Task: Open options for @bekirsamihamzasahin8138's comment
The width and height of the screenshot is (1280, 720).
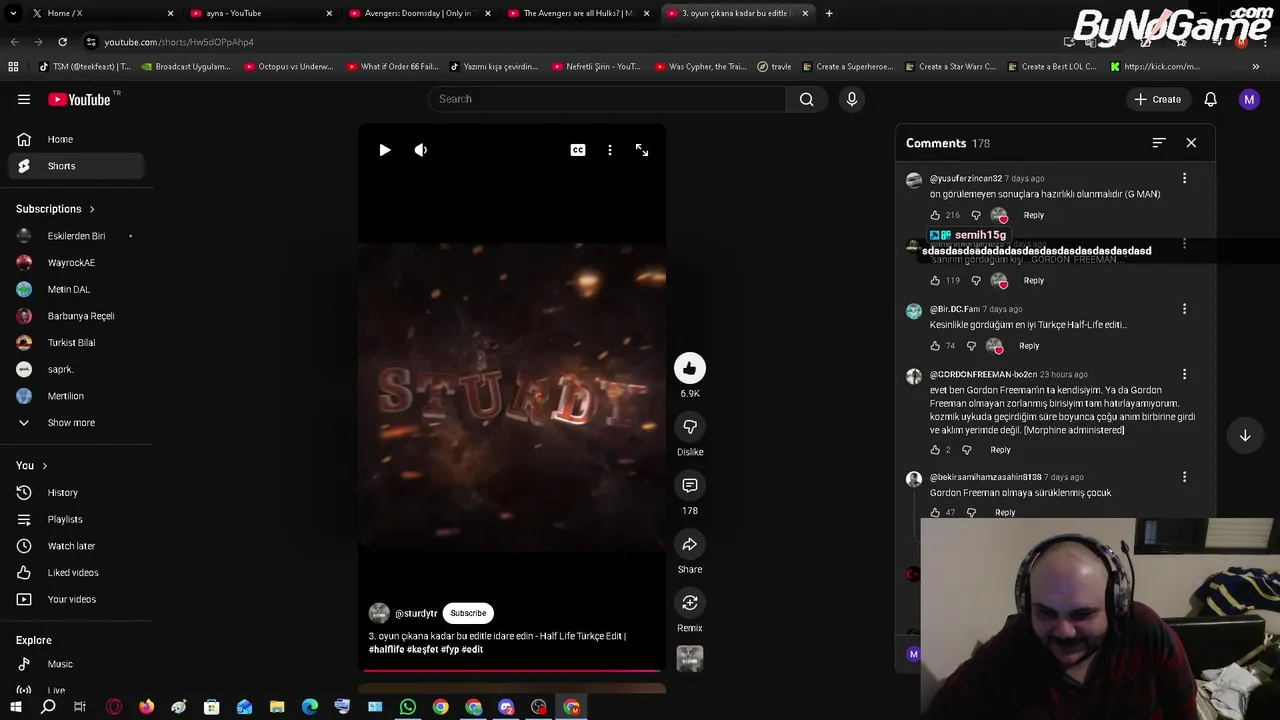Action: pos(1184,477)
